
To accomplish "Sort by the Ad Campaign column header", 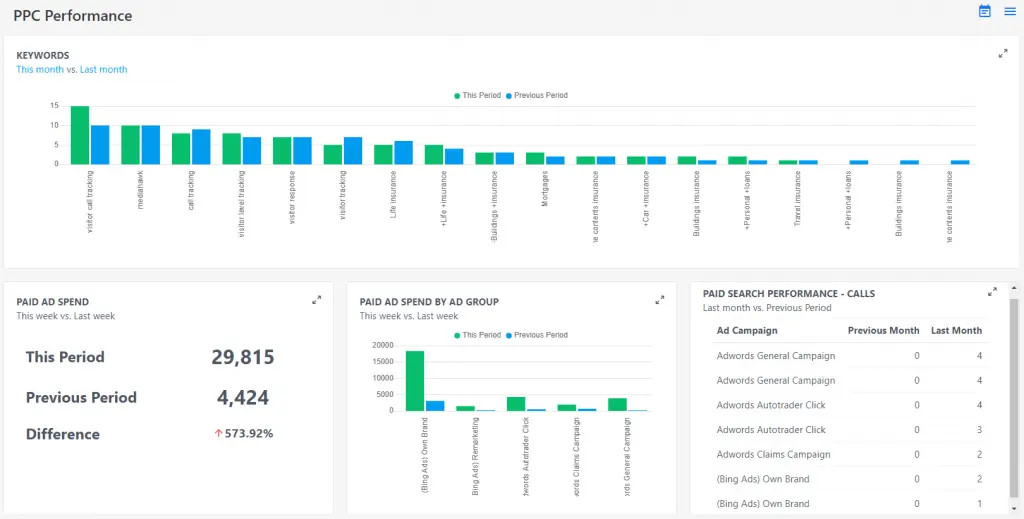I will pyautogui.click(x=747, y=330).
